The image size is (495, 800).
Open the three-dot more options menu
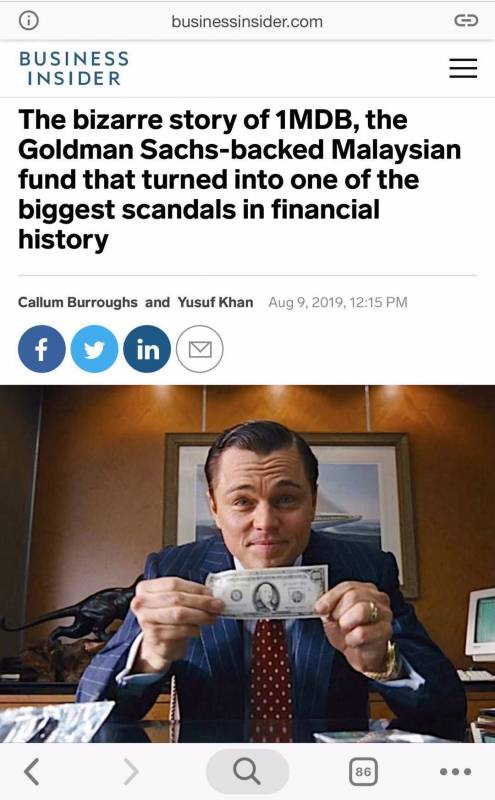[456, 771]
